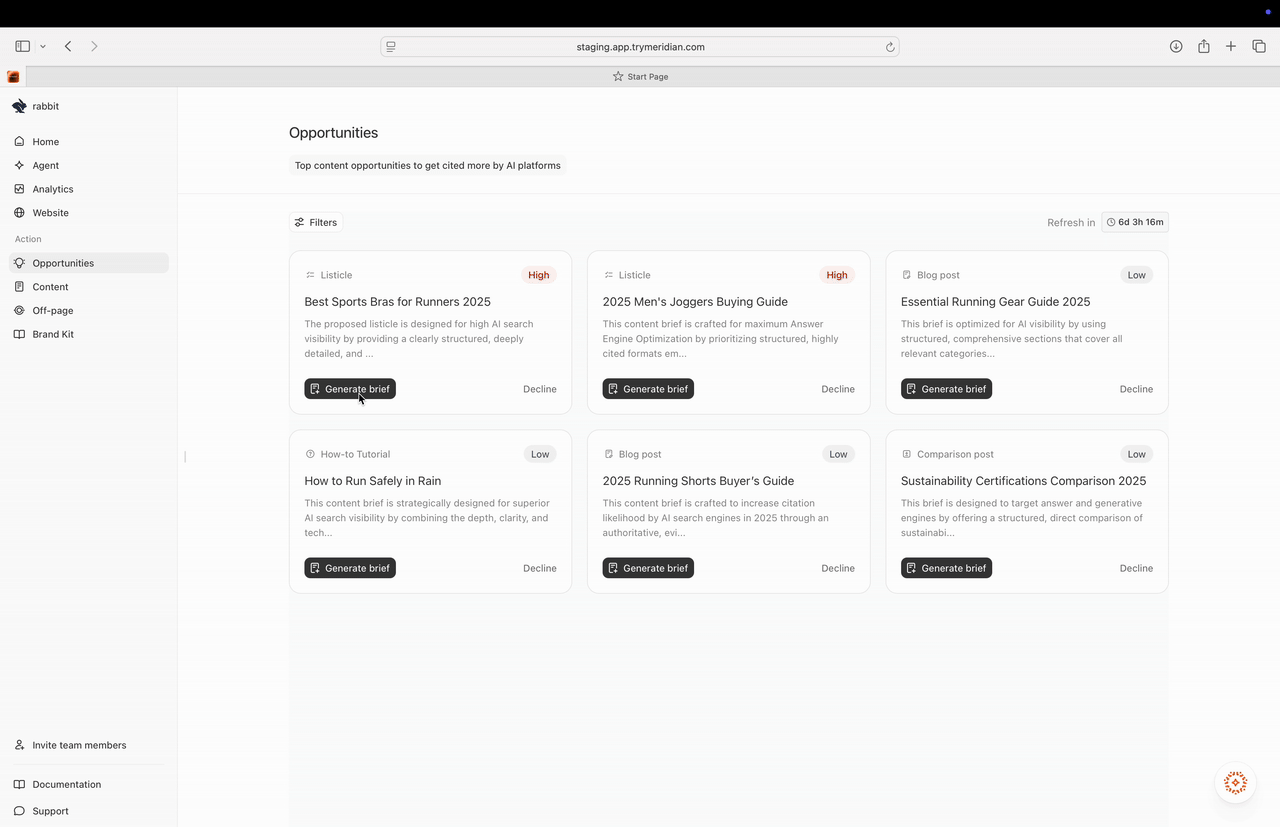This screenshot has height=827, width=1280.
Task: Open Off-page in the sidebar
Action: pyautogui.click(x=88, y=311)
